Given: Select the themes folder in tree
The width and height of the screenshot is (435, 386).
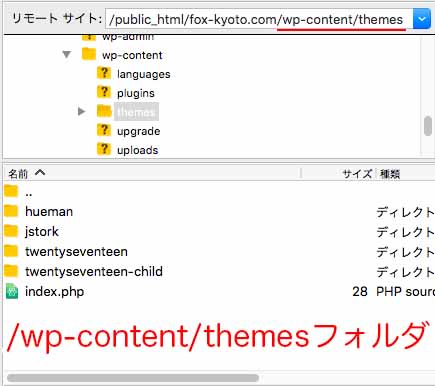Looking at the screenshot, I should click(136, 112).
